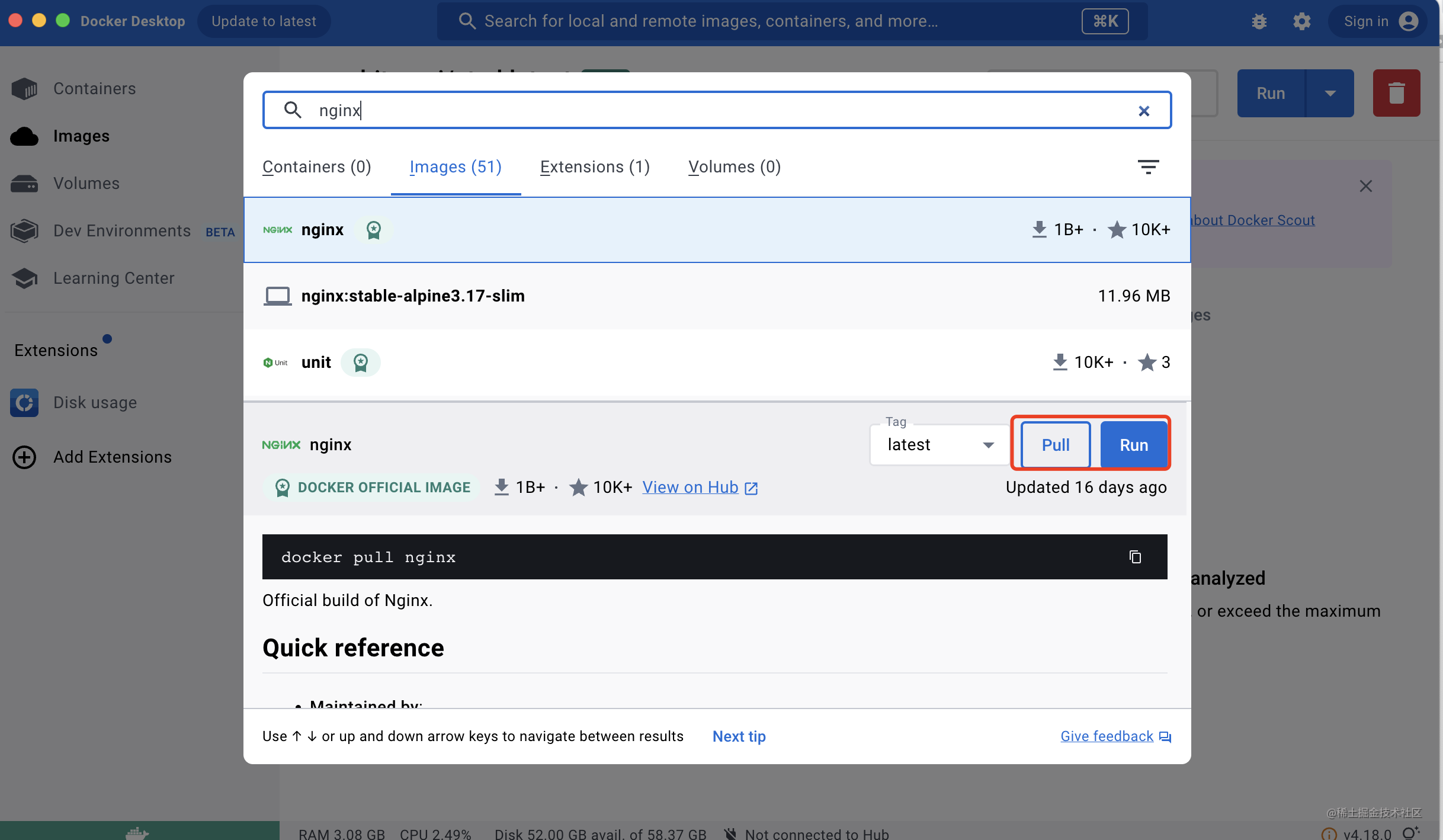1443x840 pixels.
Task: Switch to the Containers (0) tab
Action: (317, 167)
